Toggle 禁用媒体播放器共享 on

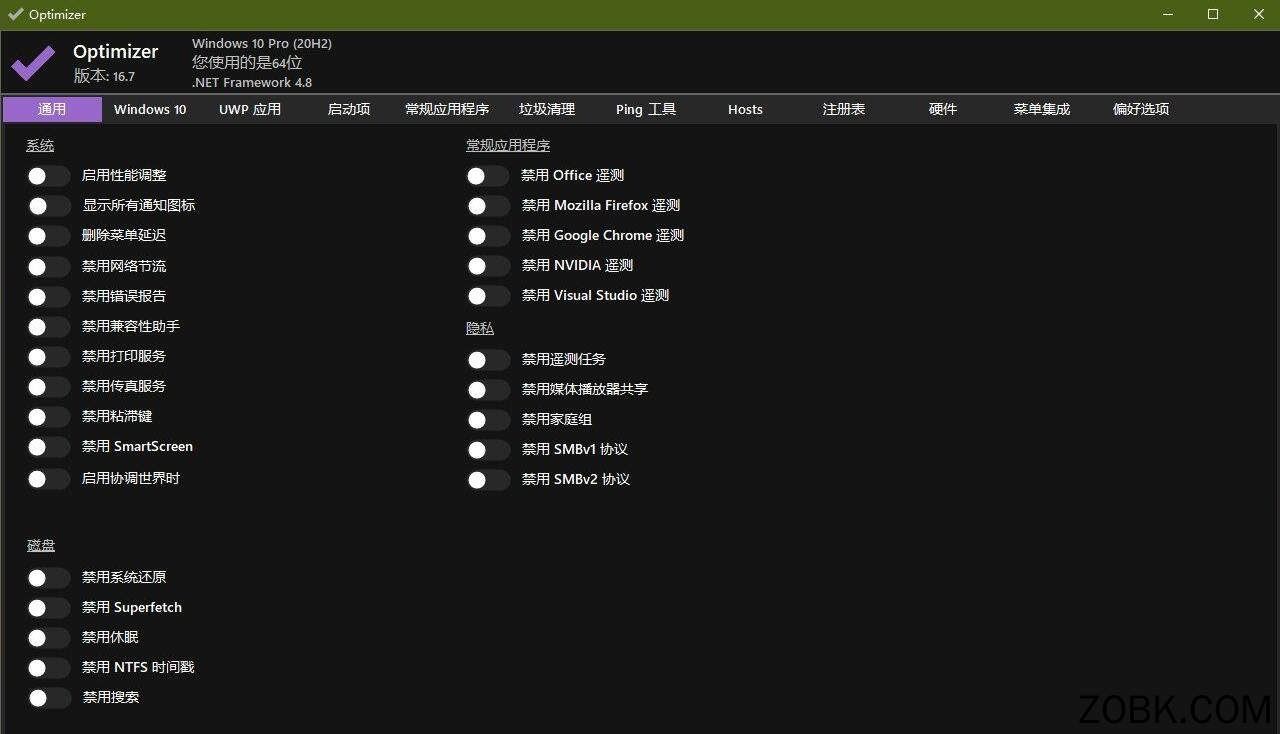(487, 389)
